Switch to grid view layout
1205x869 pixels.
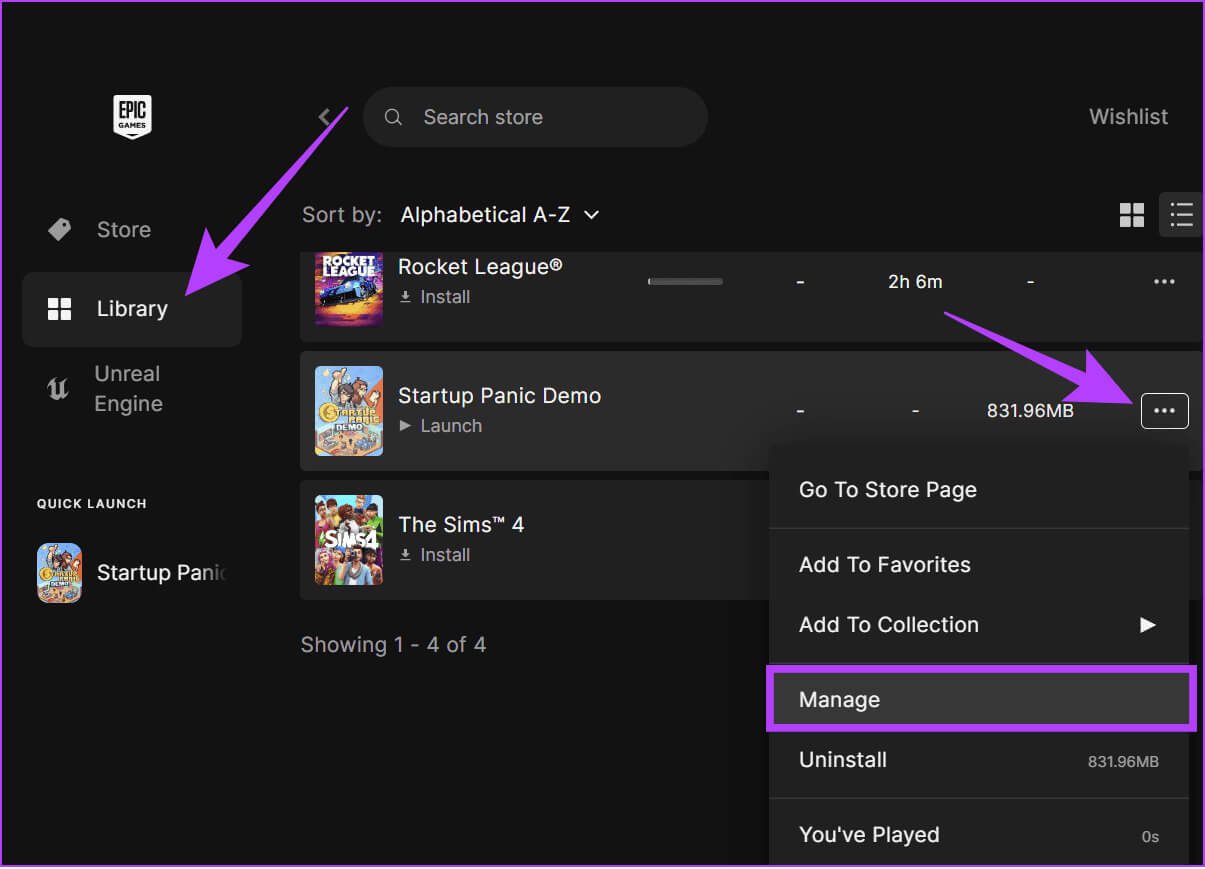pos(1132,214)
